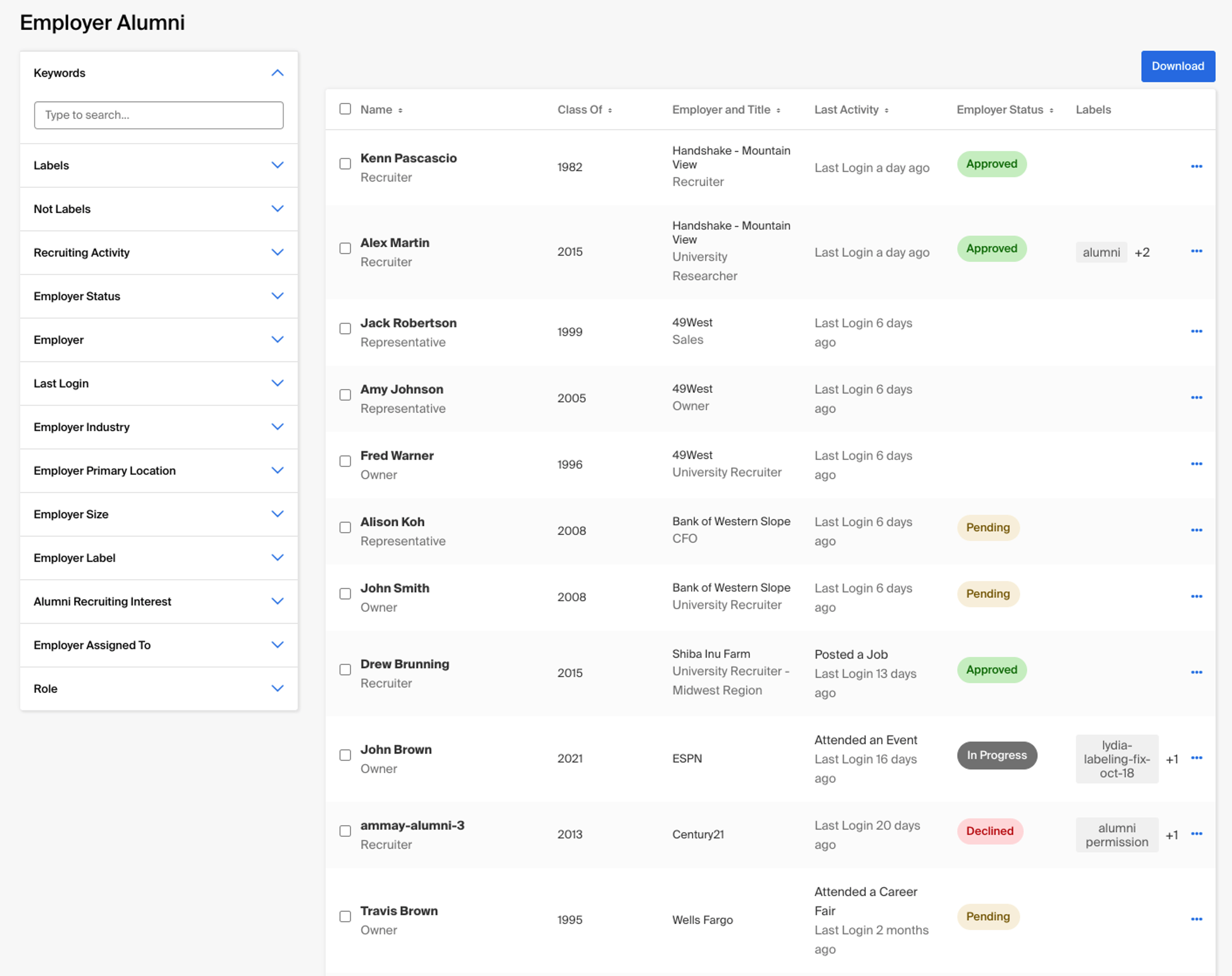1232x976 pixels.
Task: Check the select-all checkbox in table header
Action: (345, 109)
